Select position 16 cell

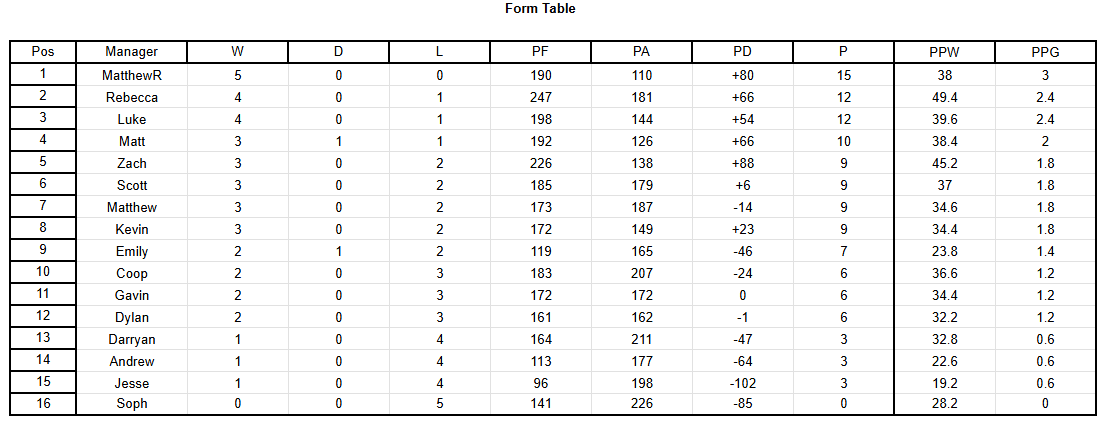[43, 405]
